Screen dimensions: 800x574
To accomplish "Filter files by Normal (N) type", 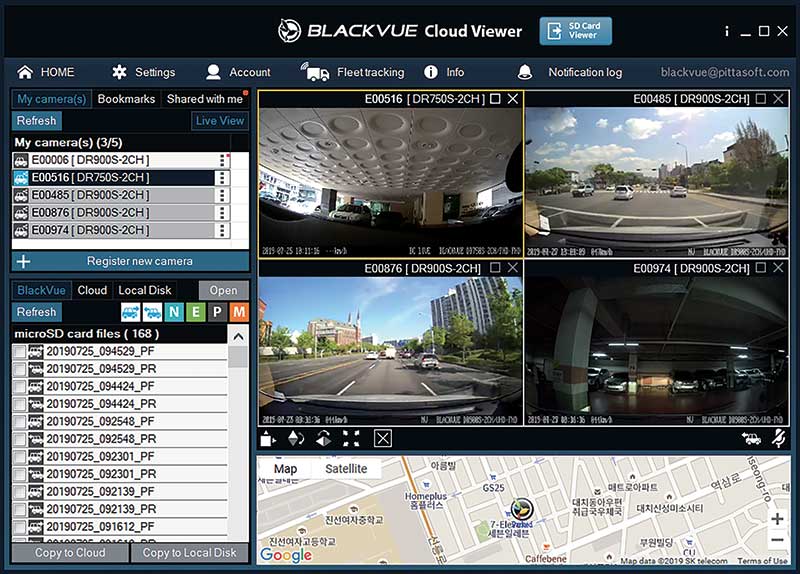I will tap(174, 312).
